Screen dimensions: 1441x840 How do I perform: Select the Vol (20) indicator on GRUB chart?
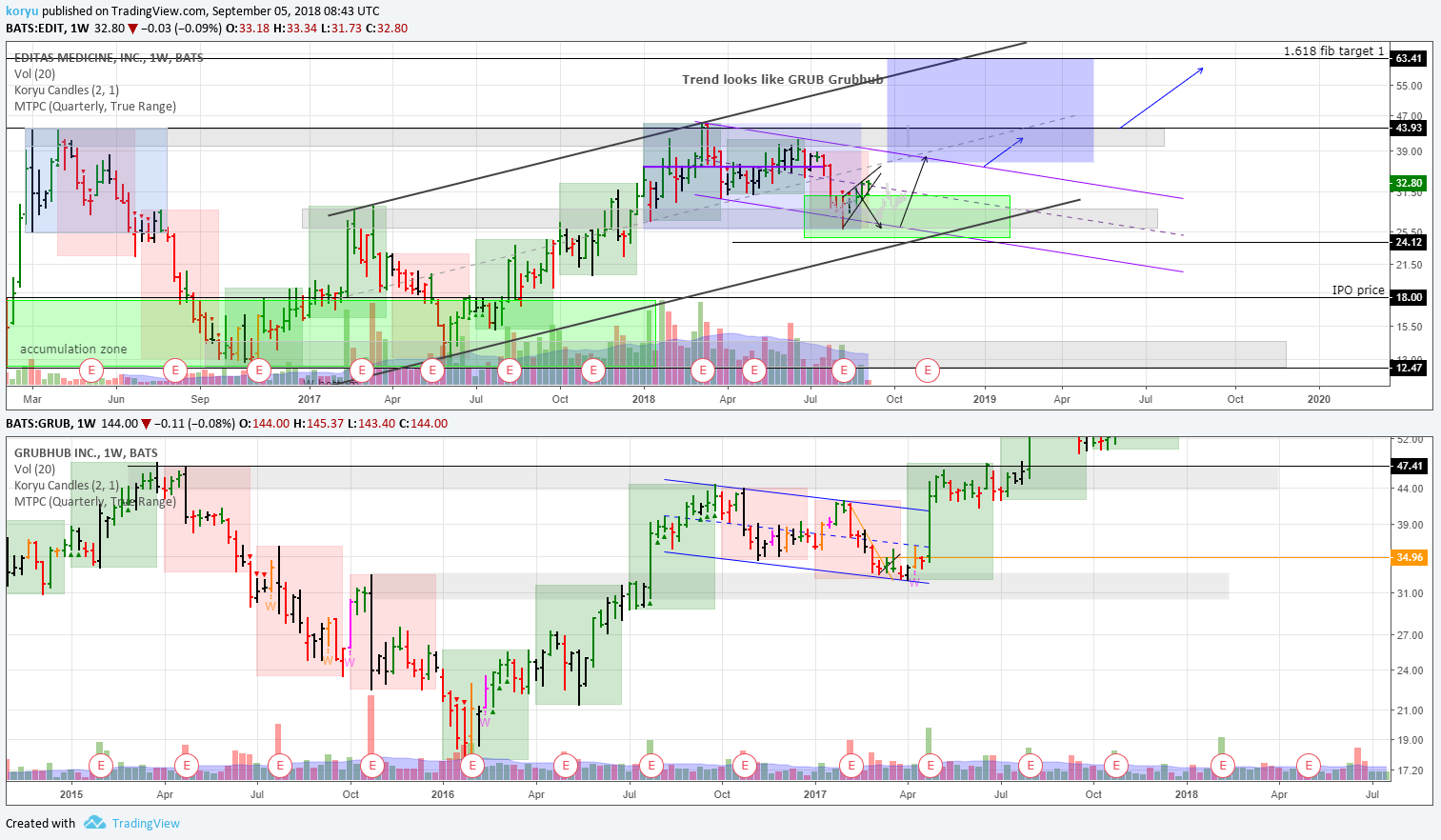(x=34, y=469)
